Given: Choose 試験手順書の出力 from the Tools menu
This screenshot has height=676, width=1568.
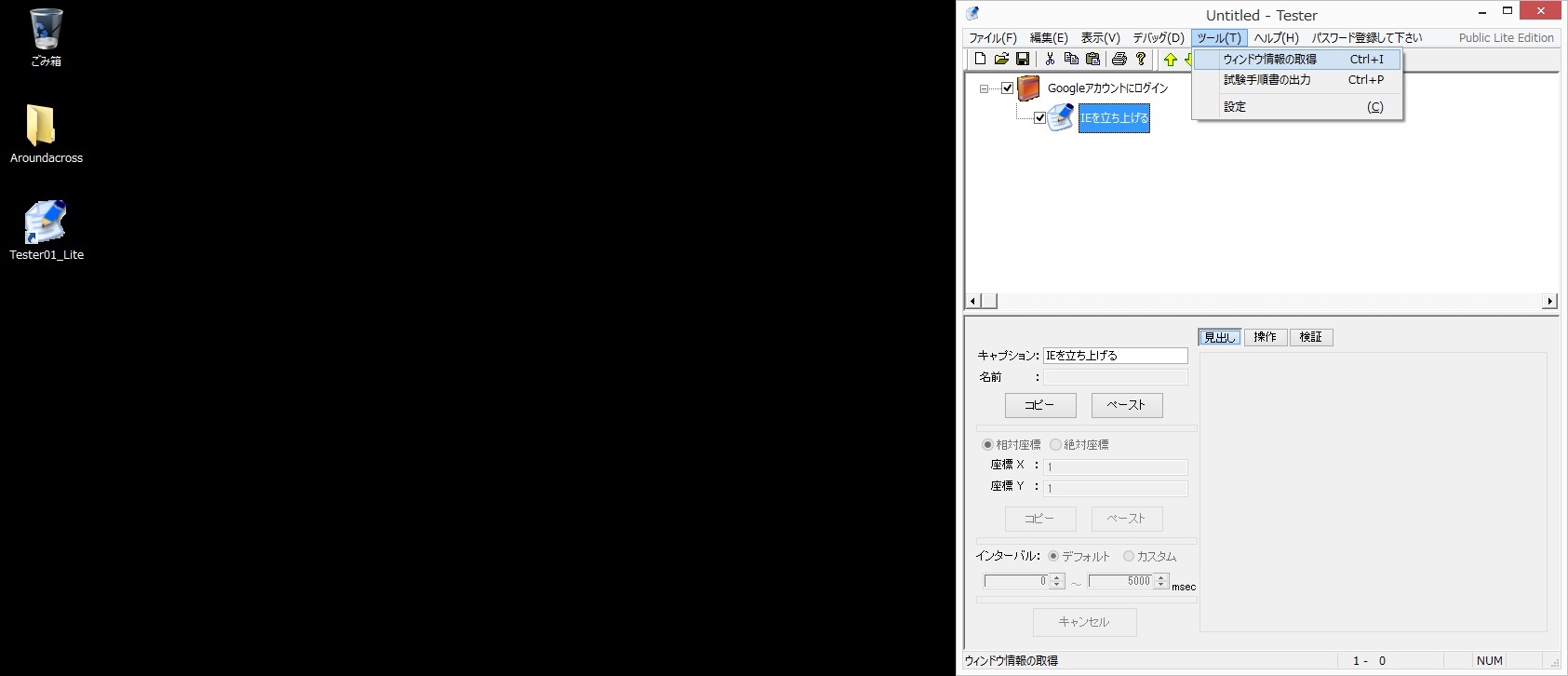Looking at the screenshot, I should 1297,80.
